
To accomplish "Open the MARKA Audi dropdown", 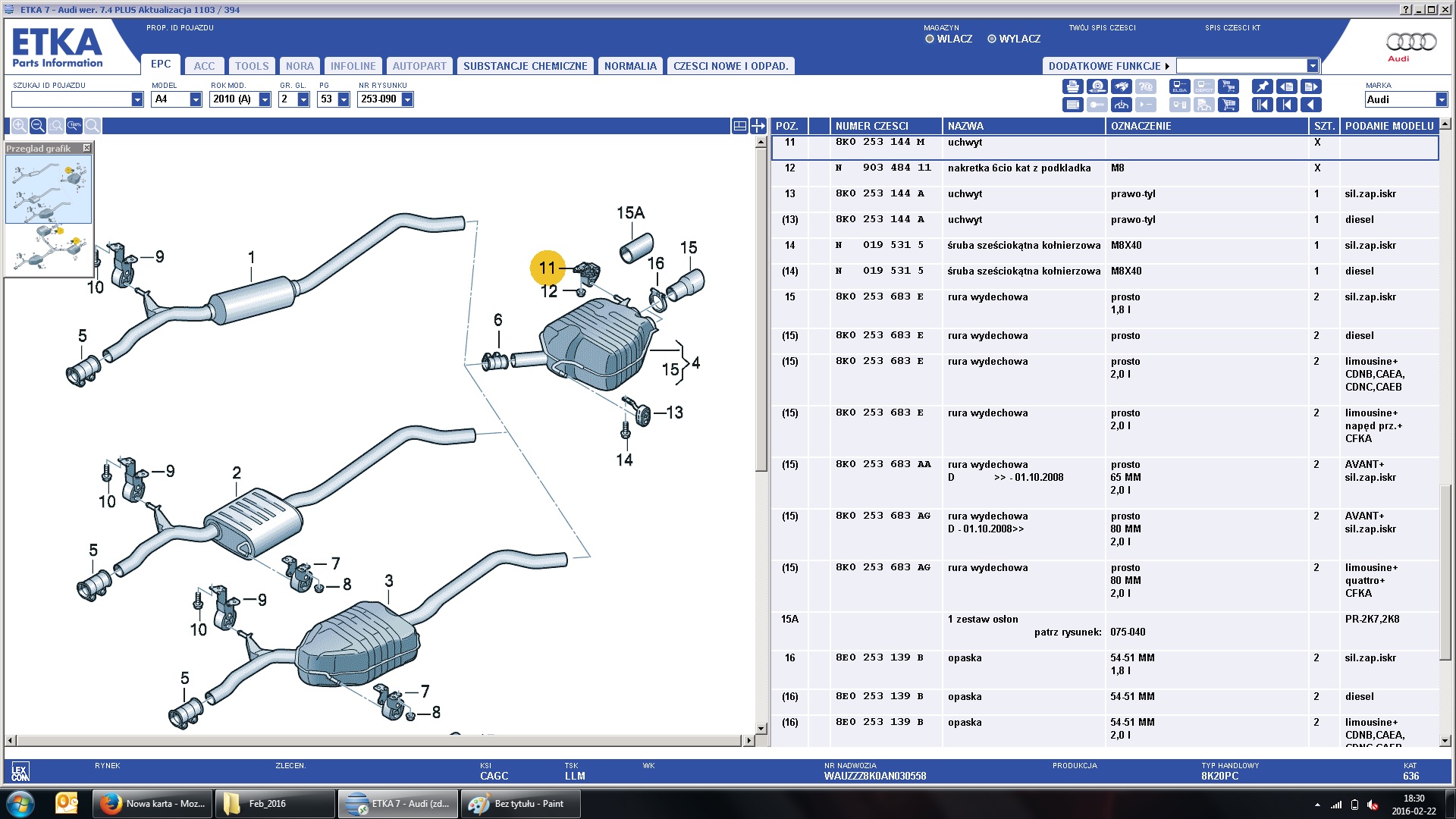I will [1442, 99].
